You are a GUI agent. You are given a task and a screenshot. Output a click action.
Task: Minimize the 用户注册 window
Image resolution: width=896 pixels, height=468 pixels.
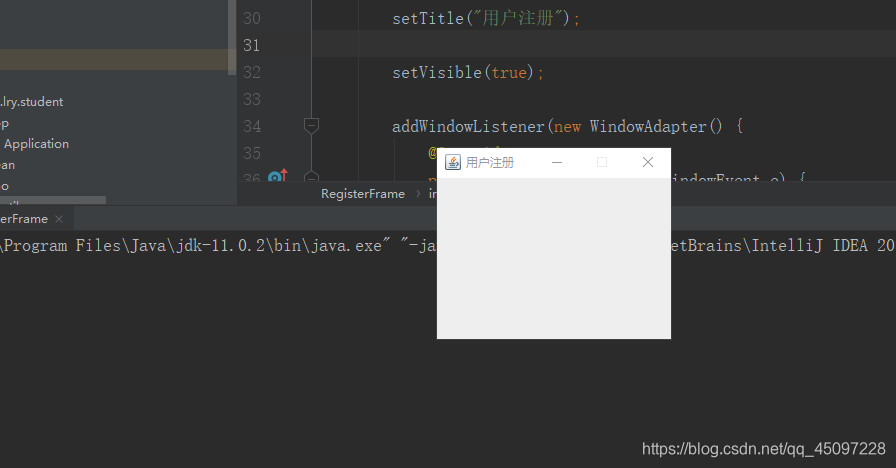pyautogui.click(x=557, y=162)
